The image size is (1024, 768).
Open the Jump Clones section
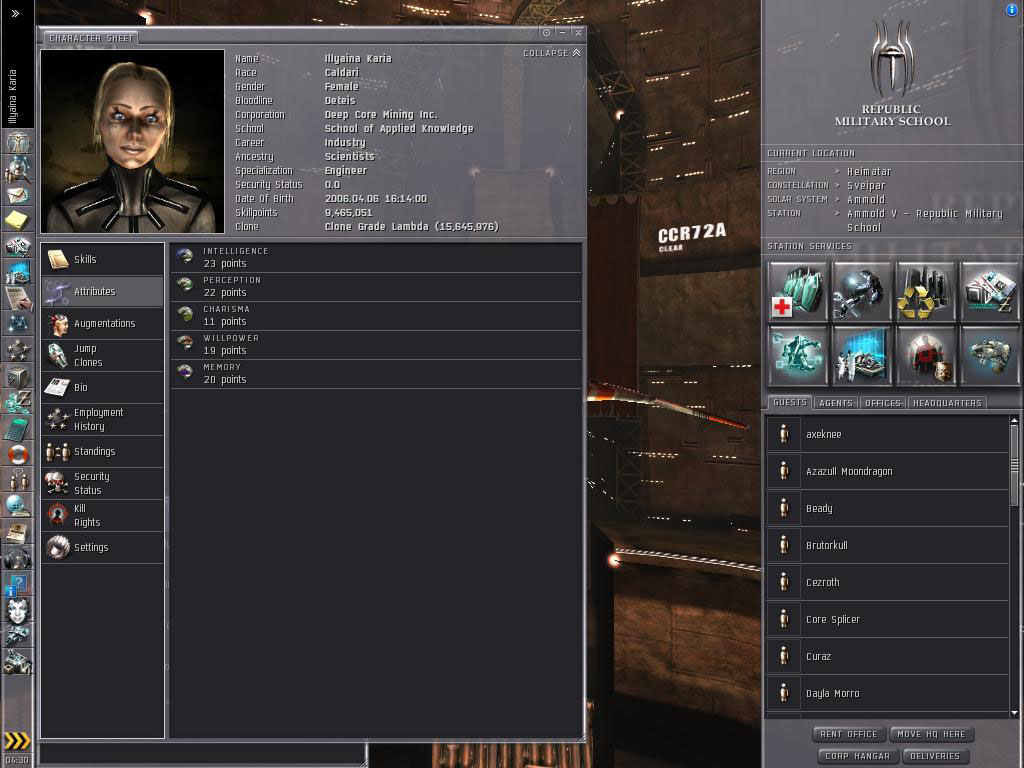(x=103, y=355)
